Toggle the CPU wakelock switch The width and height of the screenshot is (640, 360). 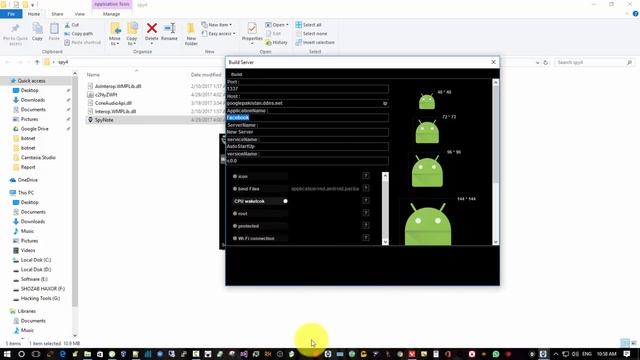pyautogui.click(x=285, y=201)
